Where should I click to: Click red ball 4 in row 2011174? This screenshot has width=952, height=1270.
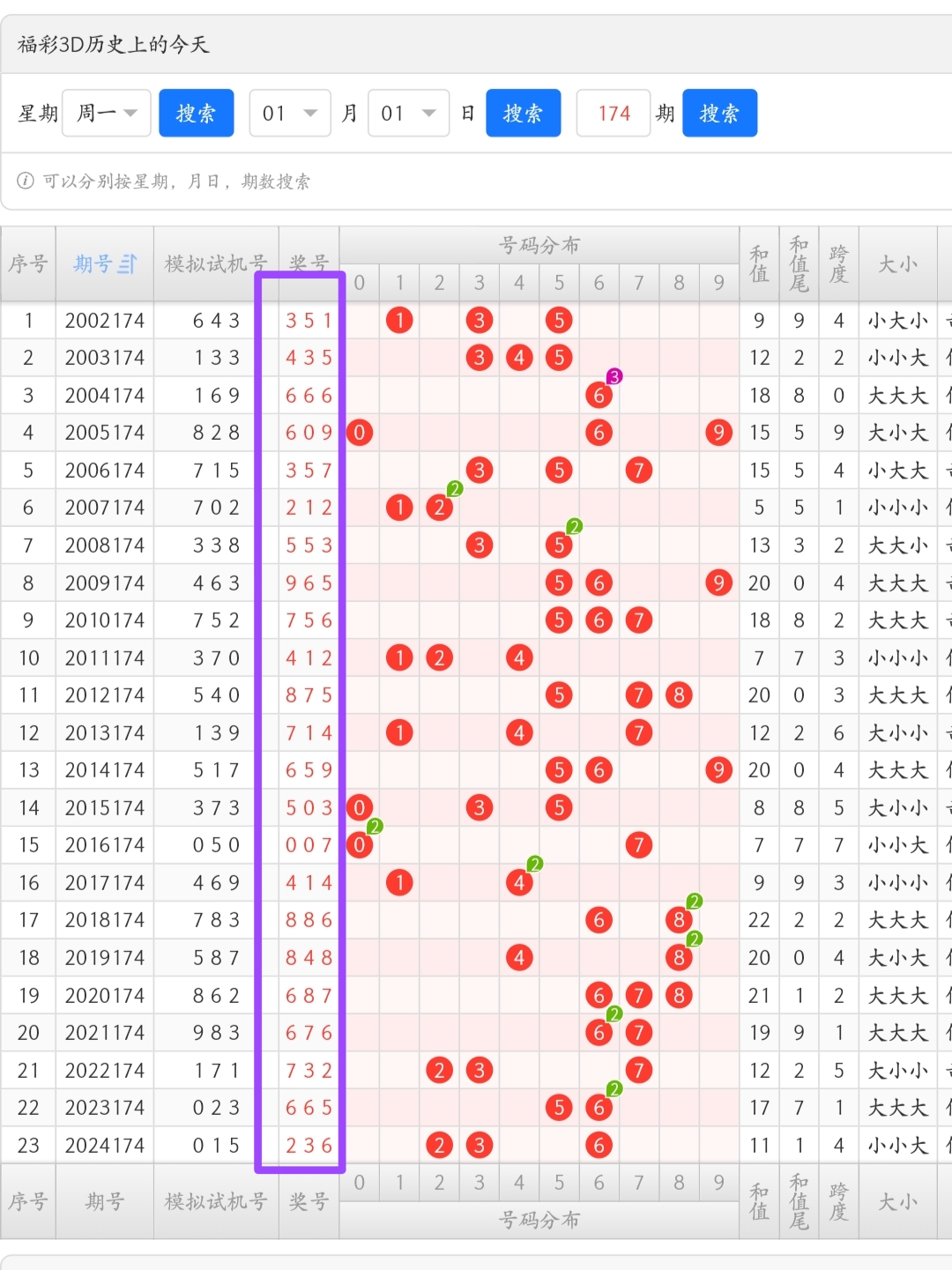519,658
